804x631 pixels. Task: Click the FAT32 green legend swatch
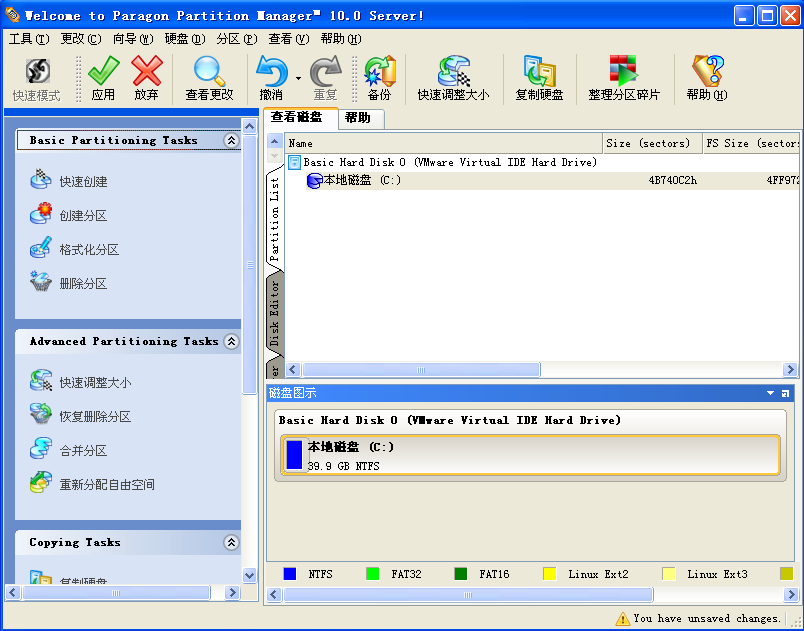click(x=373, y=574)
